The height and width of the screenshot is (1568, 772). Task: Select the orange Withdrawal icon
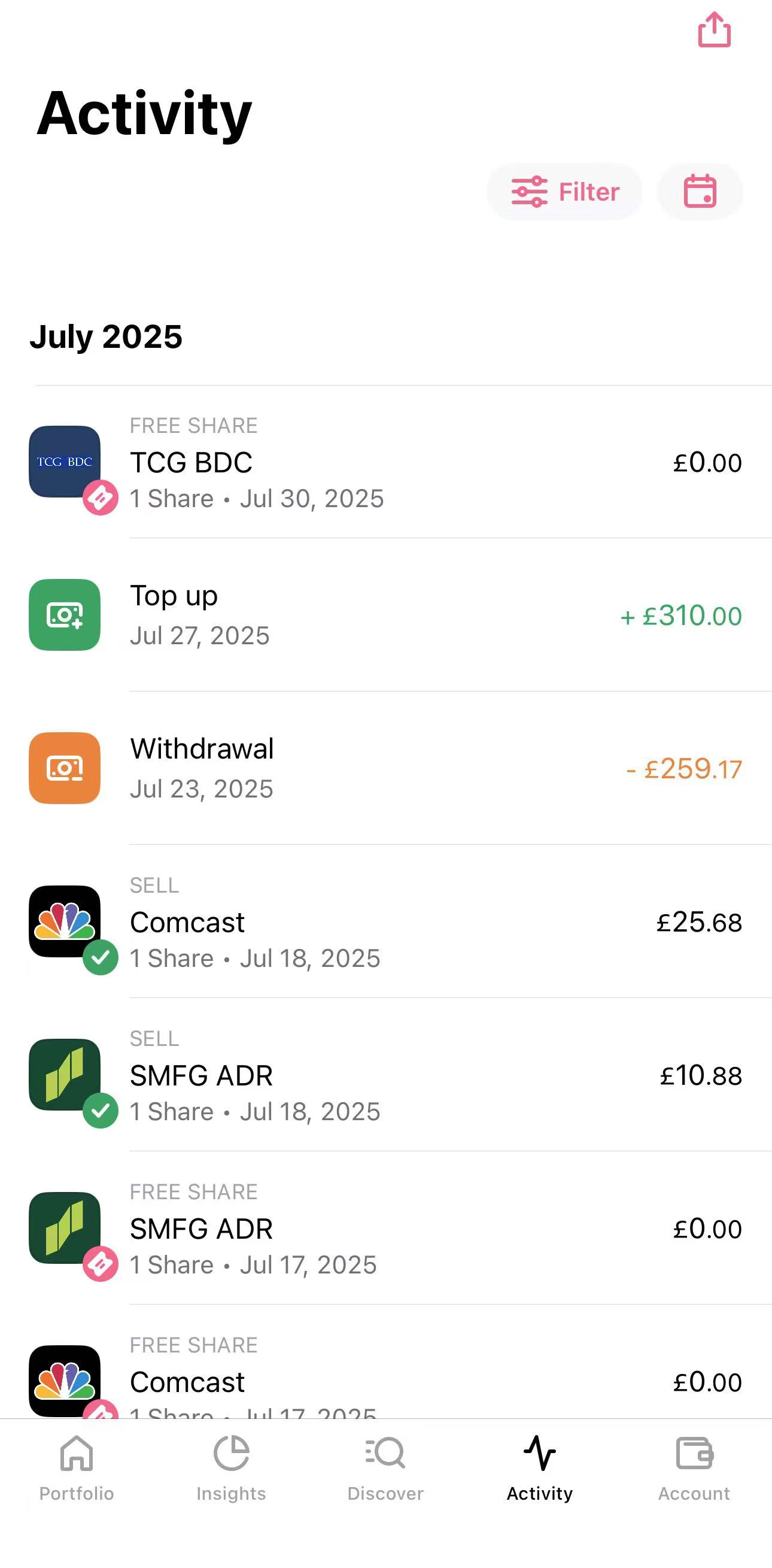point(65,768)
